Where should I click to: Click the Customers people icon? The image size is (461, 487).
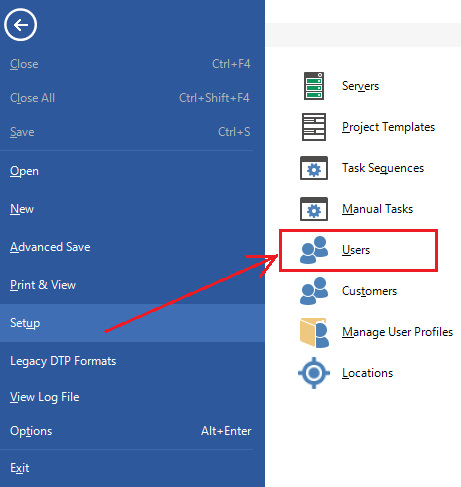(x=314, y=291)
